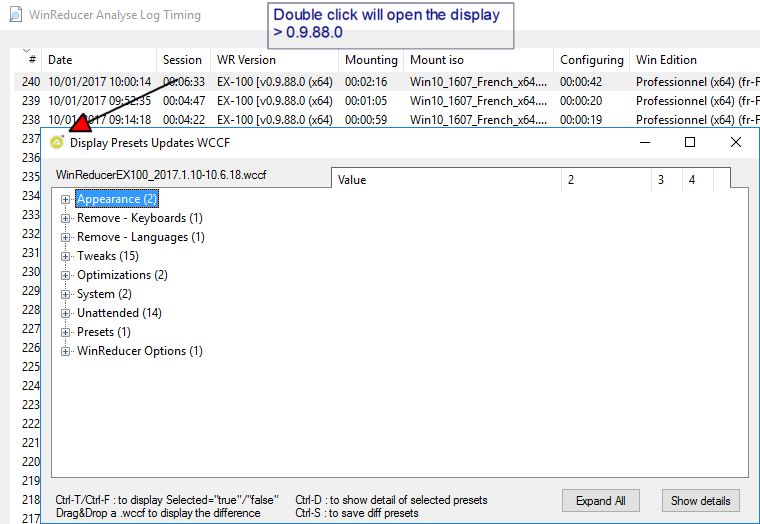This screenshot has width=760, height=524.
Task: Select log row number 220
Action: 31,462
